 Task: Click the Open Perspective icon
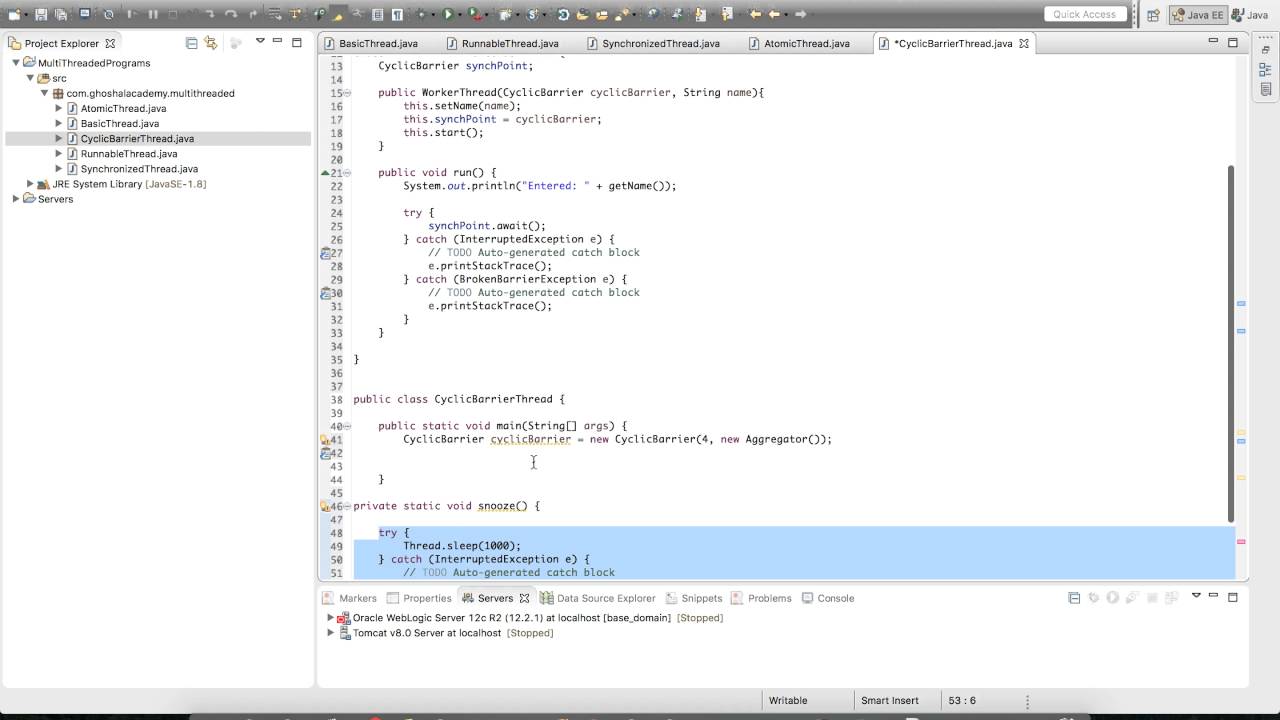click(1153, 15)
